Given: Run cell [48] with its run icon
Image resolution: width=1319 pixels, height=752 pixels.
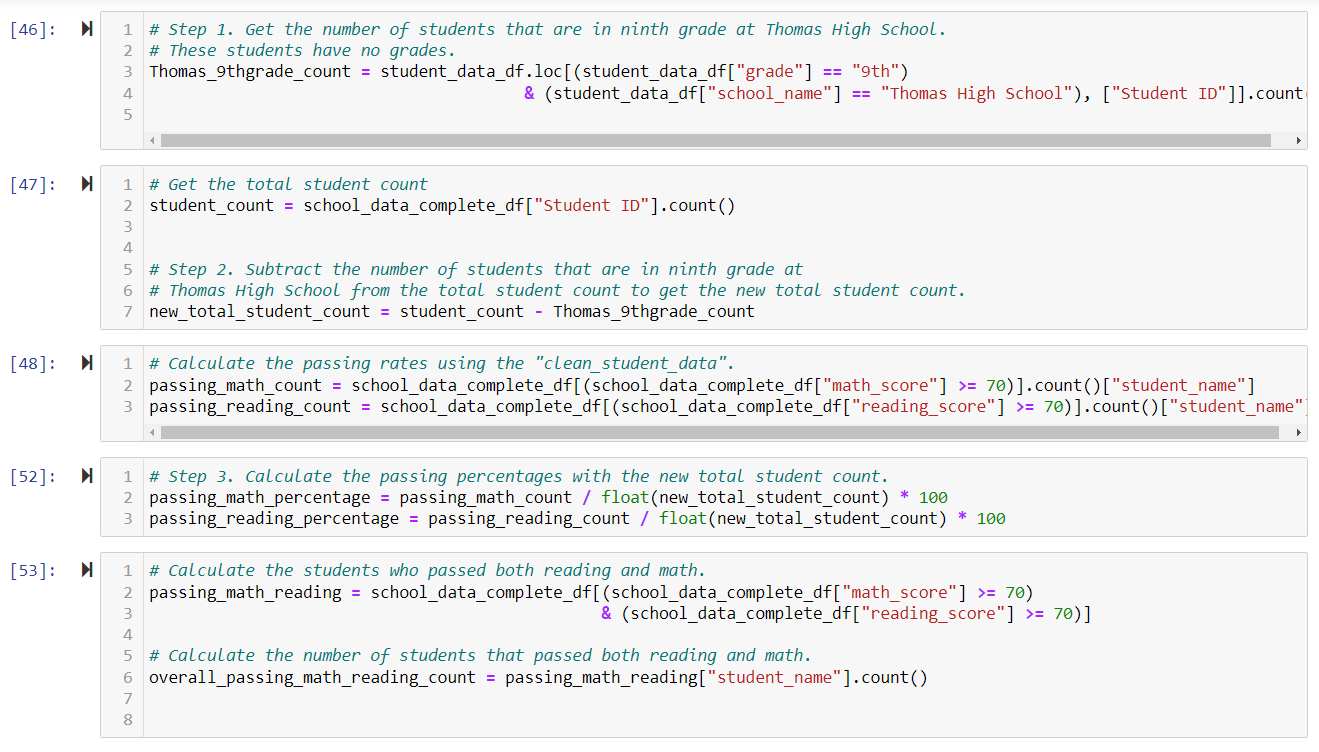Looking at the screenshot, I should pyautogui.click(x=86, y=362).
